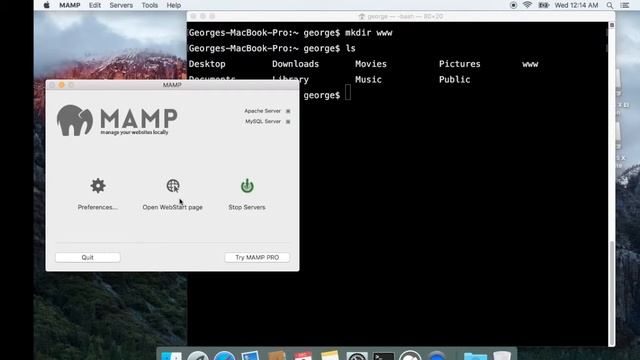Image resolution: width=640 pixels, height=360 pixels.
Task: Open the Wi-Fi status menu
Action: (x=527, y=5)
